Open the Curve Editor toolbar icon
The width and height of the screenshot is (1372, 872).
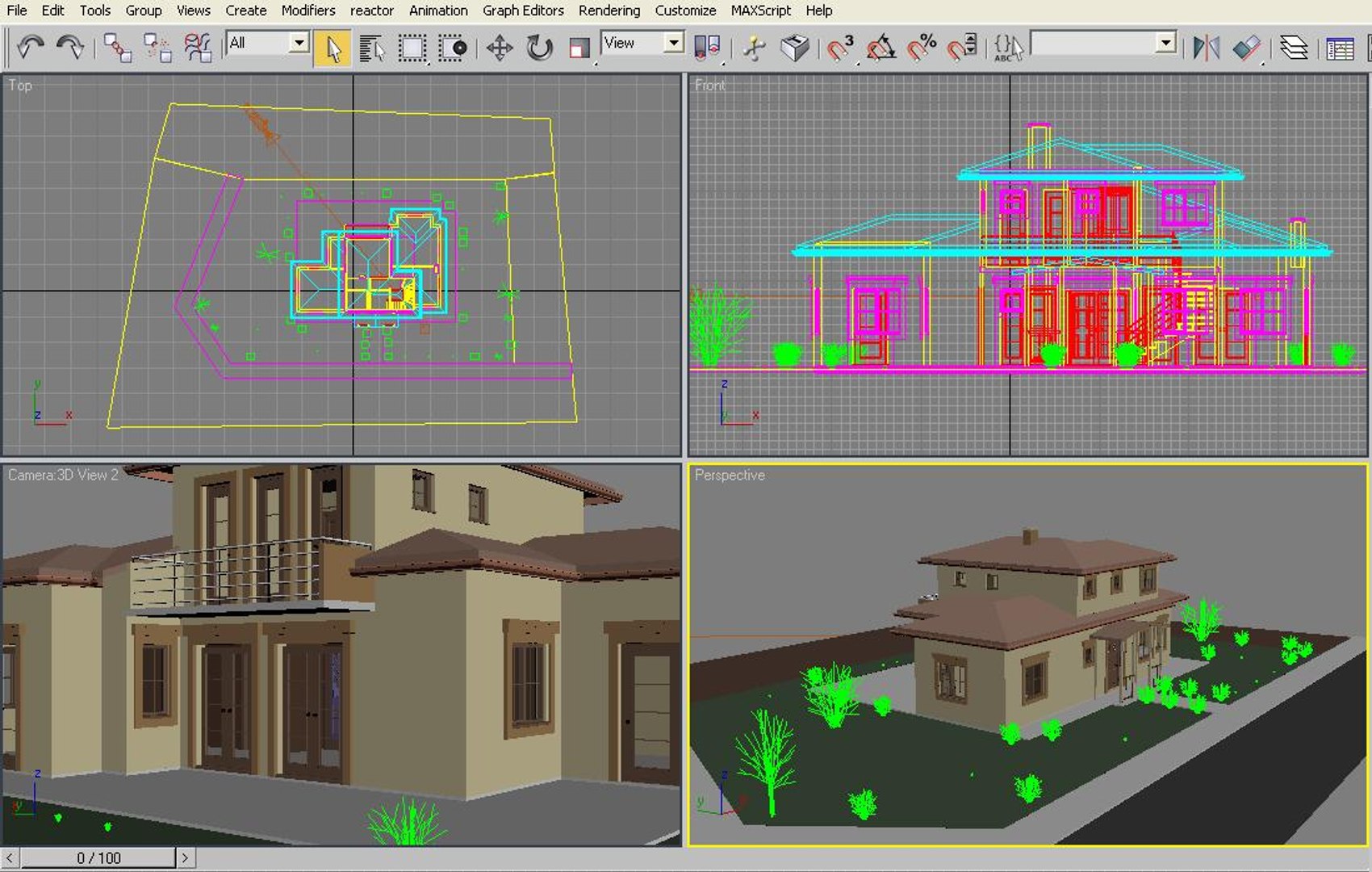point(1340,48)
